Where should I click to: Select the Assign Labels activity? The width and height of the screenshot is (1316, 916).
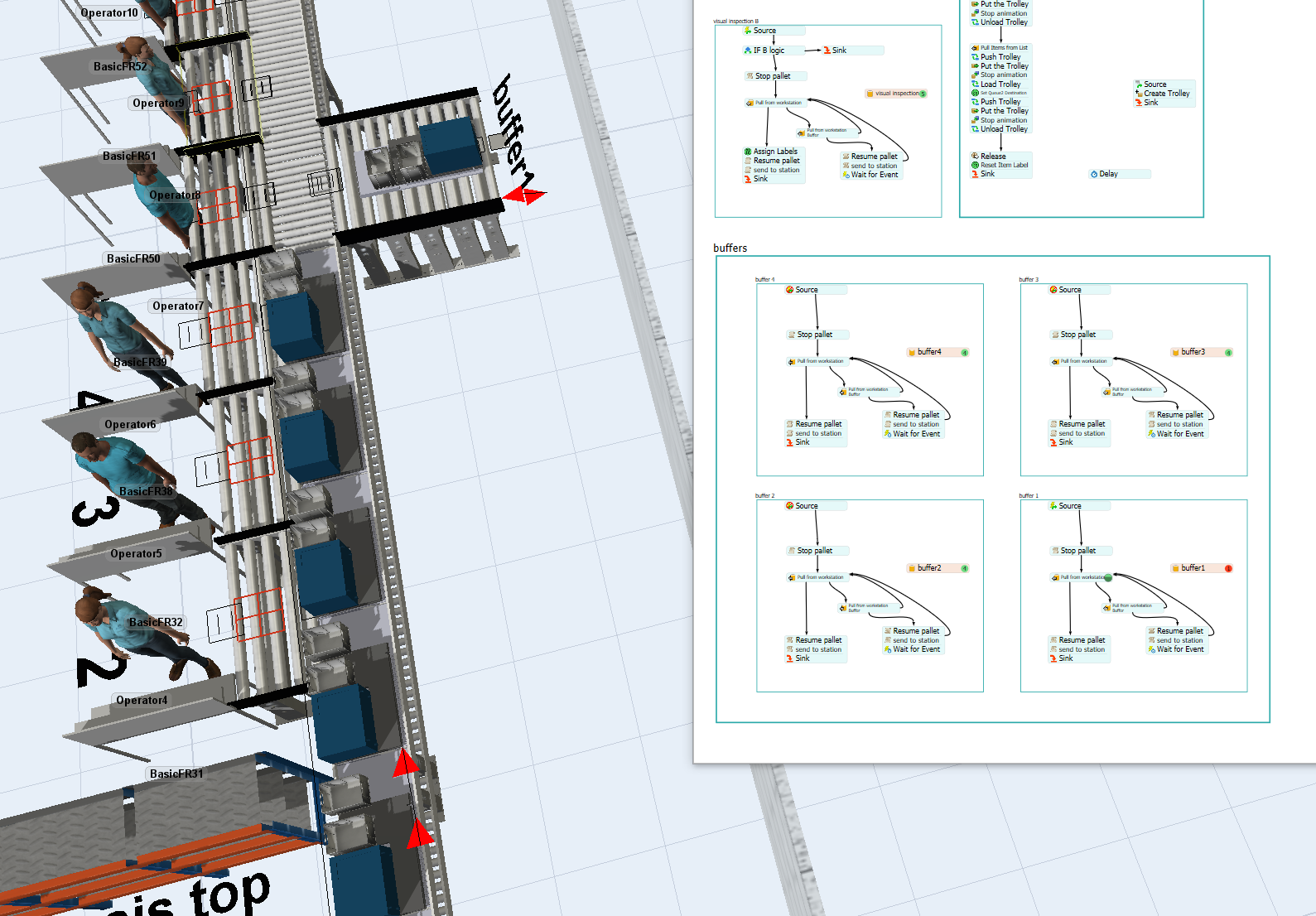coord(774,152)
